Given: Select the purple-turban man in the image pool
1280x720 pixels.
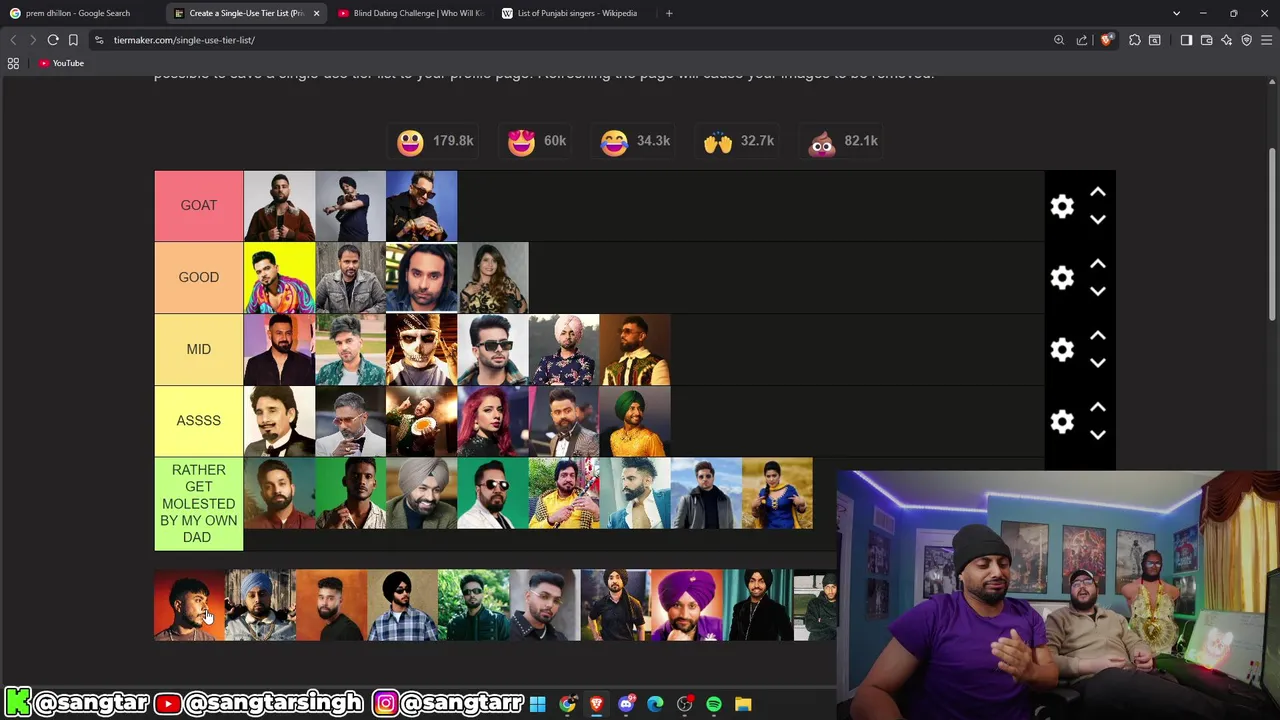Looking at the screenshot, I should click(x=686, y=605).
